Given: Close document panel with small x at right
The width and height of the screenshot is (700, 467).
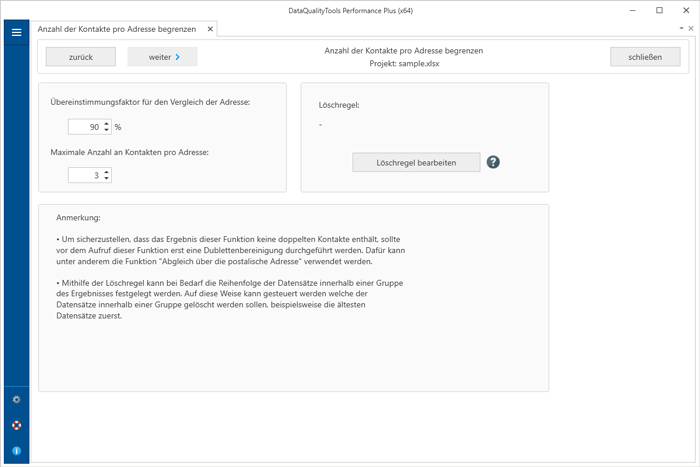Looking at the screenshot, I should tap(691, 28).
